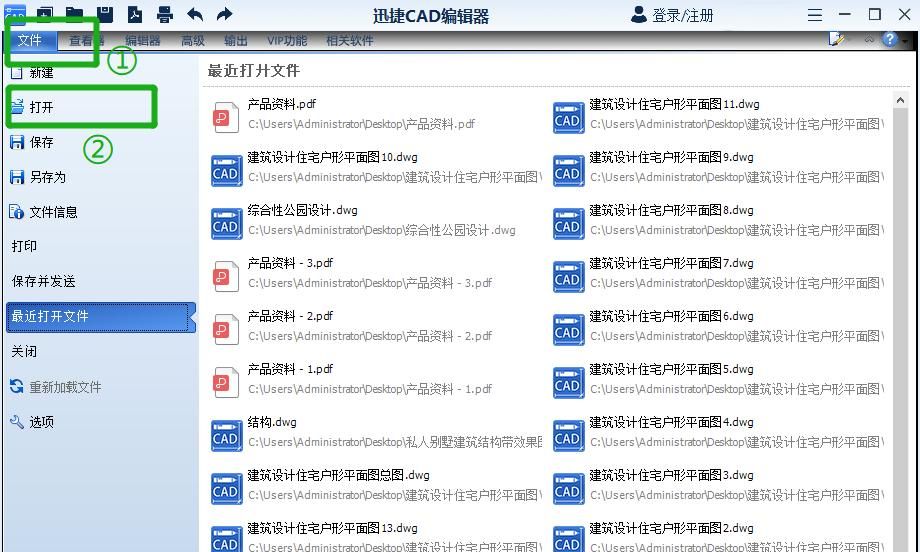Screen dimensions: 920x552
Task: Click the CAD icon beside 建筑设计住宅户形平面图10.dwg
Action: [226, 171]
